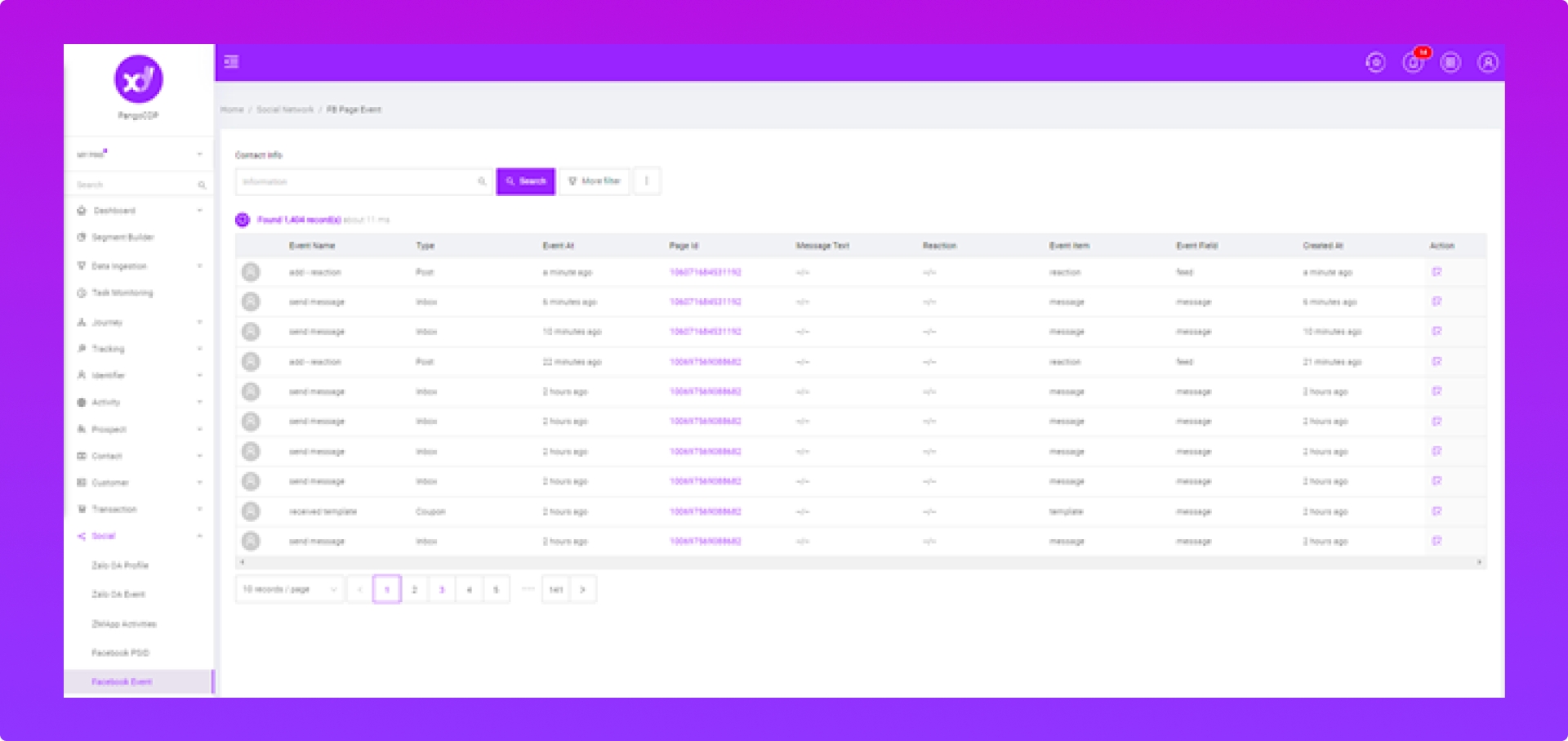Click the avatar of the received template row

pos(251,511)
